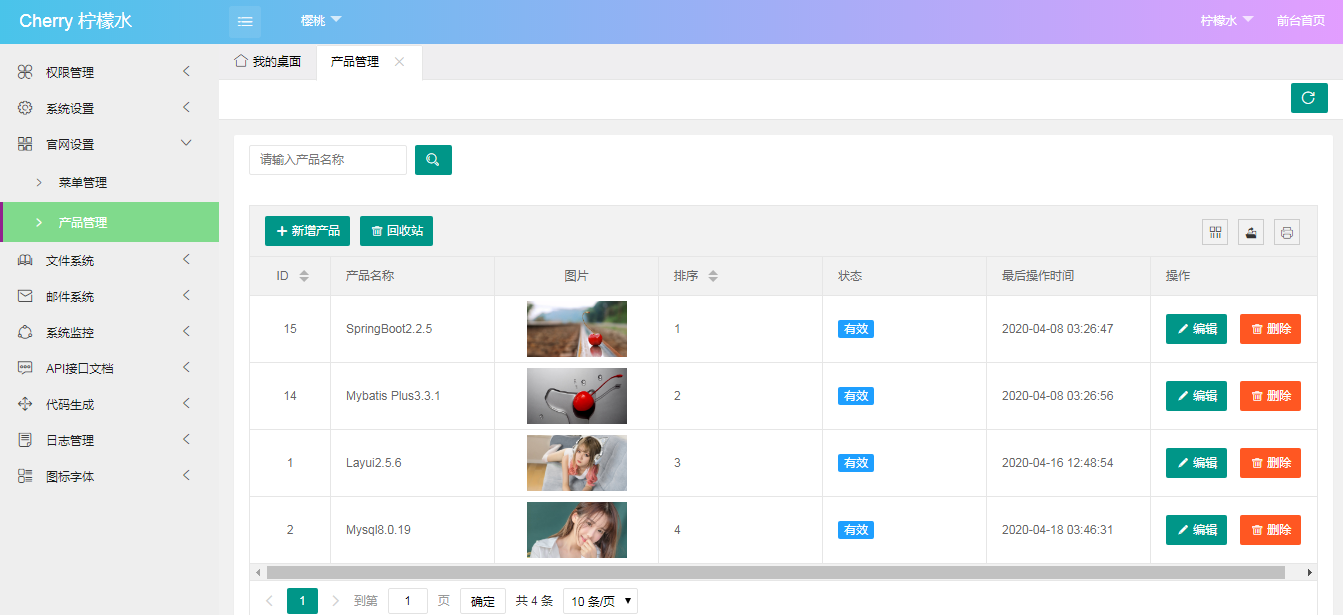Toggle the 有效 status for Layui2.5.6
This screenshot has width=1343, height=615.
(855, 462)
